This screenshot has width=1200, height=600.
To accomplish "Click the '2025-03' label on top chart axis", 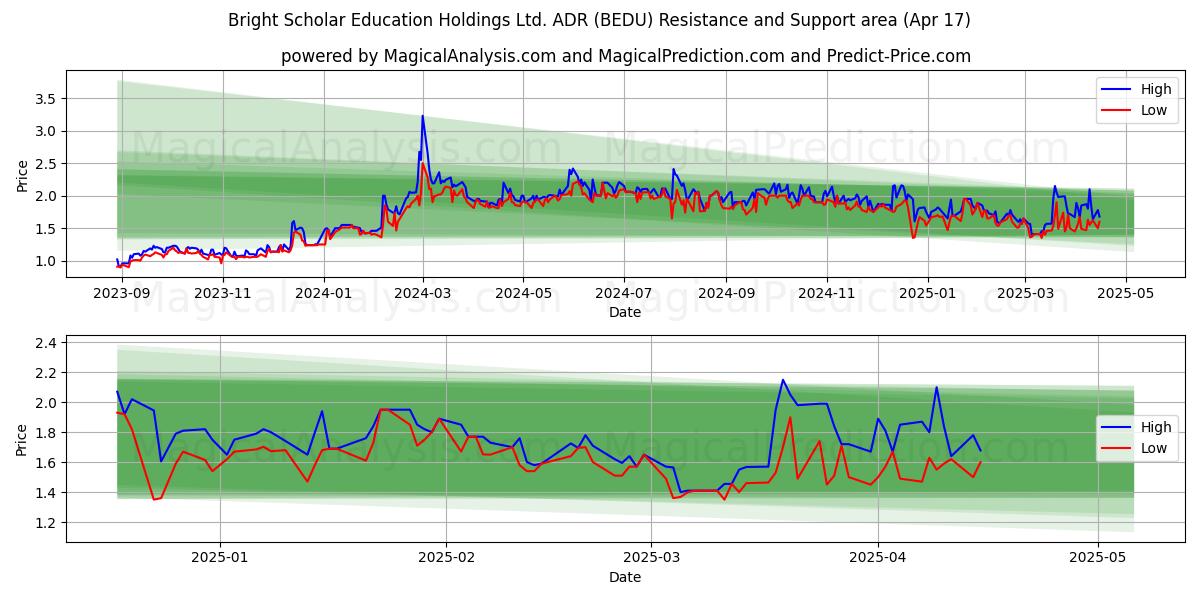I will (x=1024, y=294).
